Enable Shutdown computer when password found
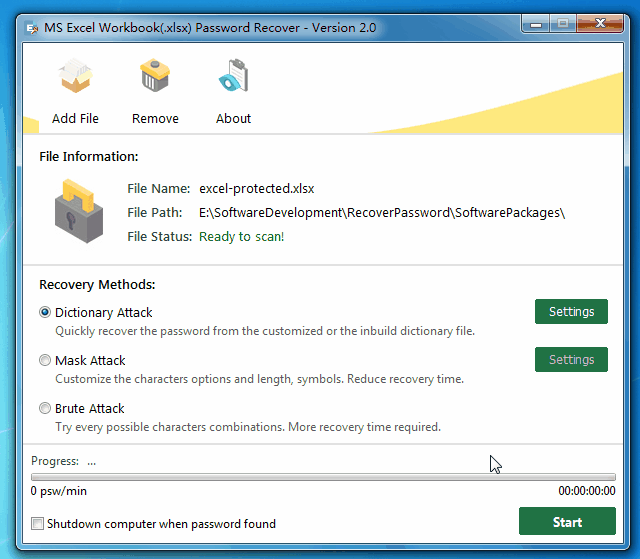640x559 pixels. [38, 524]
